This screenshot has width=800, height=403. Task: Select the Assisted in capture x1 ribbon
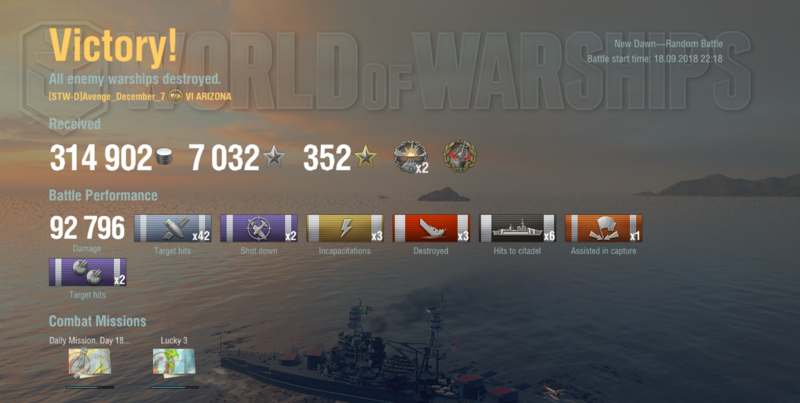pyautogui.click(x=604, y=228)
